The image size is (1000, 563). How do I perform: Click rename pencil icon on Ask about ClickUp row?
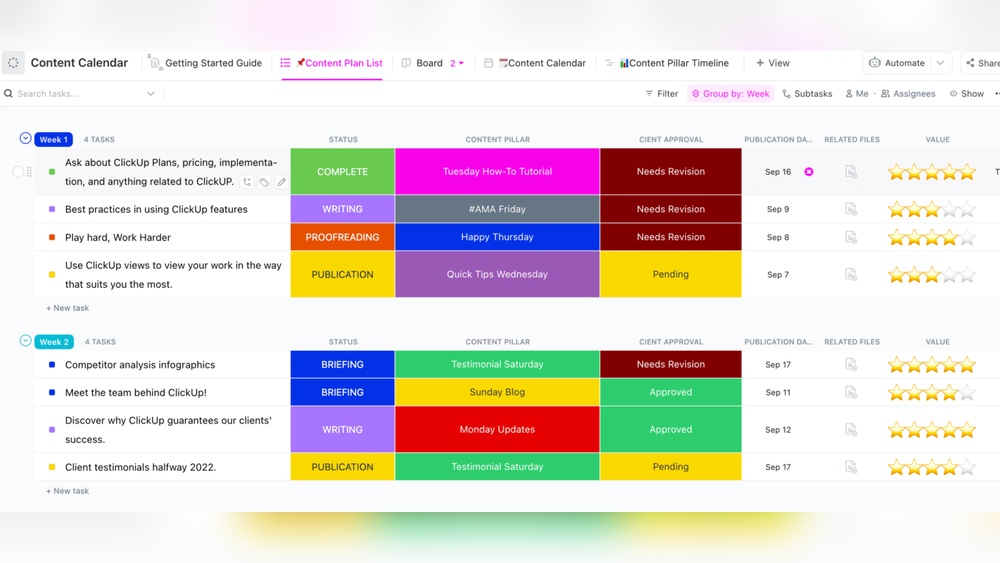(x=281, y=182)
